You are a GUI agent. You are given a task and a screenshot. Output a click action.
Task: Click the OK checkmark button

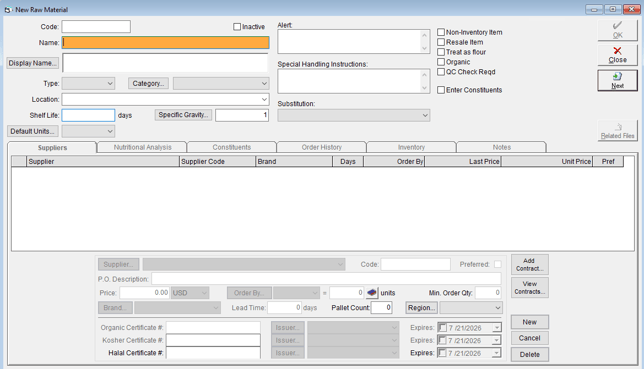click(617, 30)
